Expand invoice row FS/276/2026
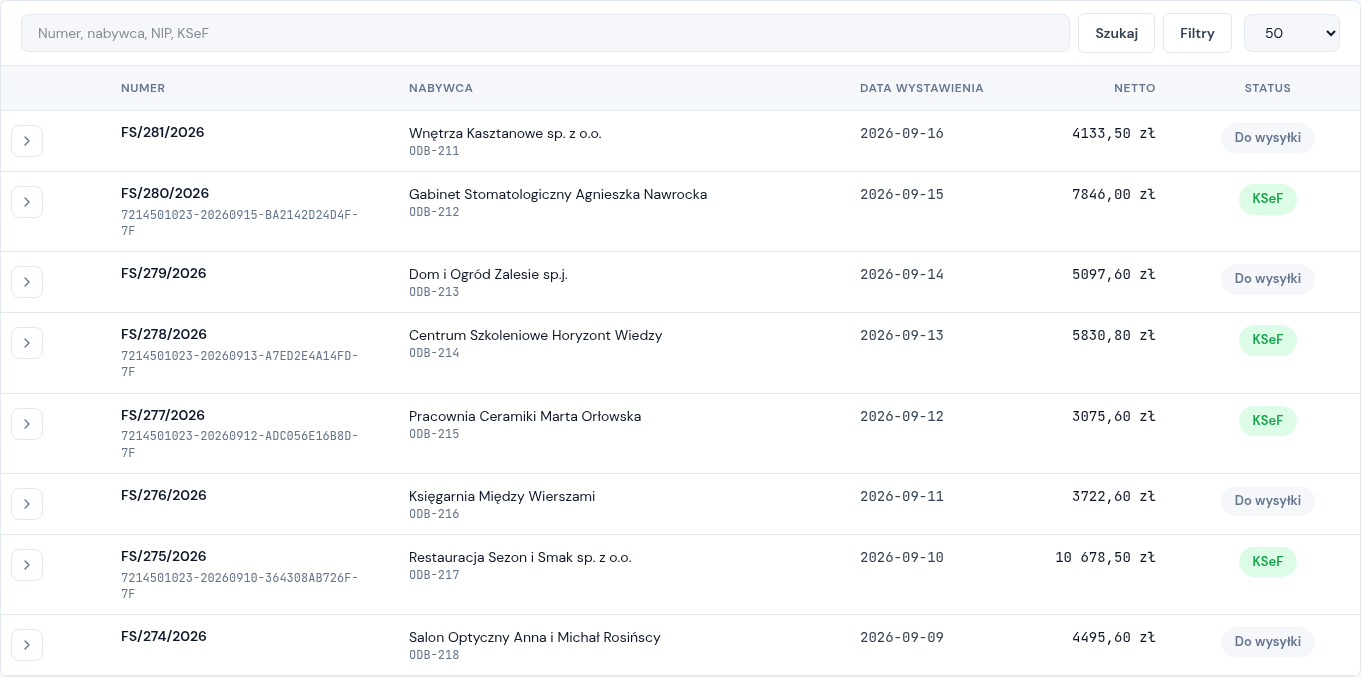The image size is (1361, 677). [x=27, y=504]
